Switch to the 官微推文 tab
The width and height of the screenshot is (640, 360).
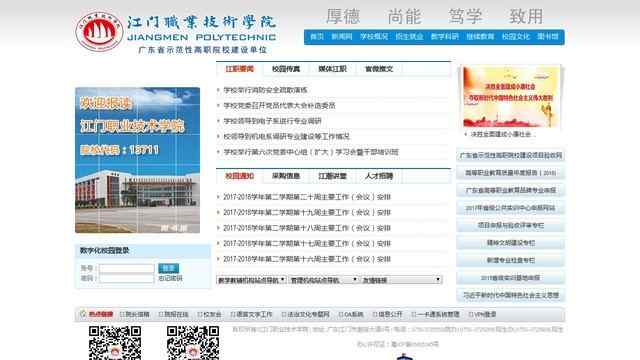pyautogui.click(x=379, y=69)
